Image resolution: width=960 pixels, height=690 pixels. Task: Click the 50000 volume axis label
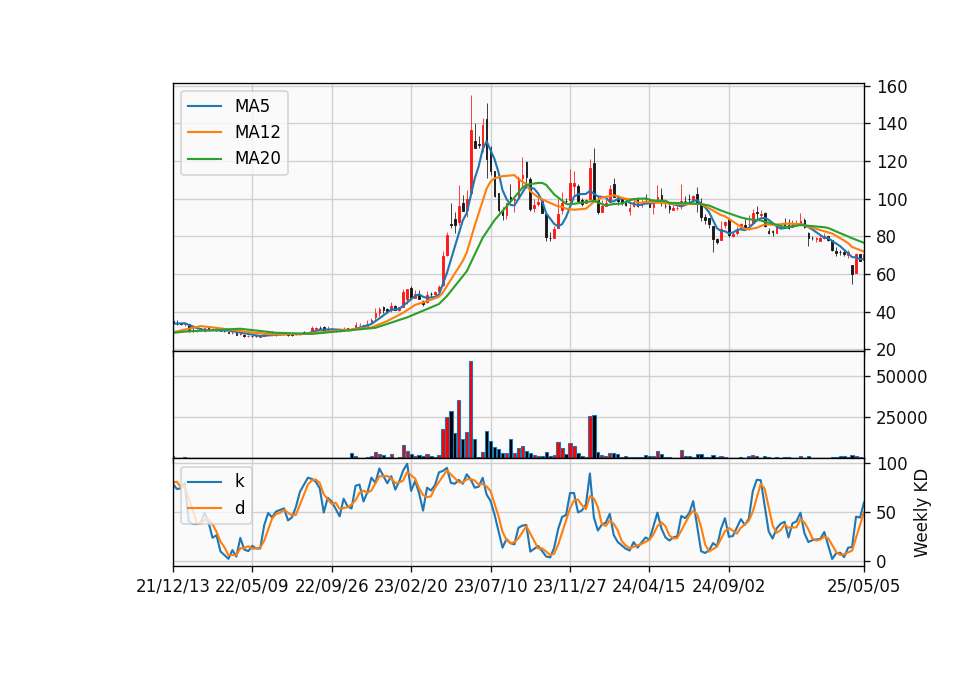[901, 377]
